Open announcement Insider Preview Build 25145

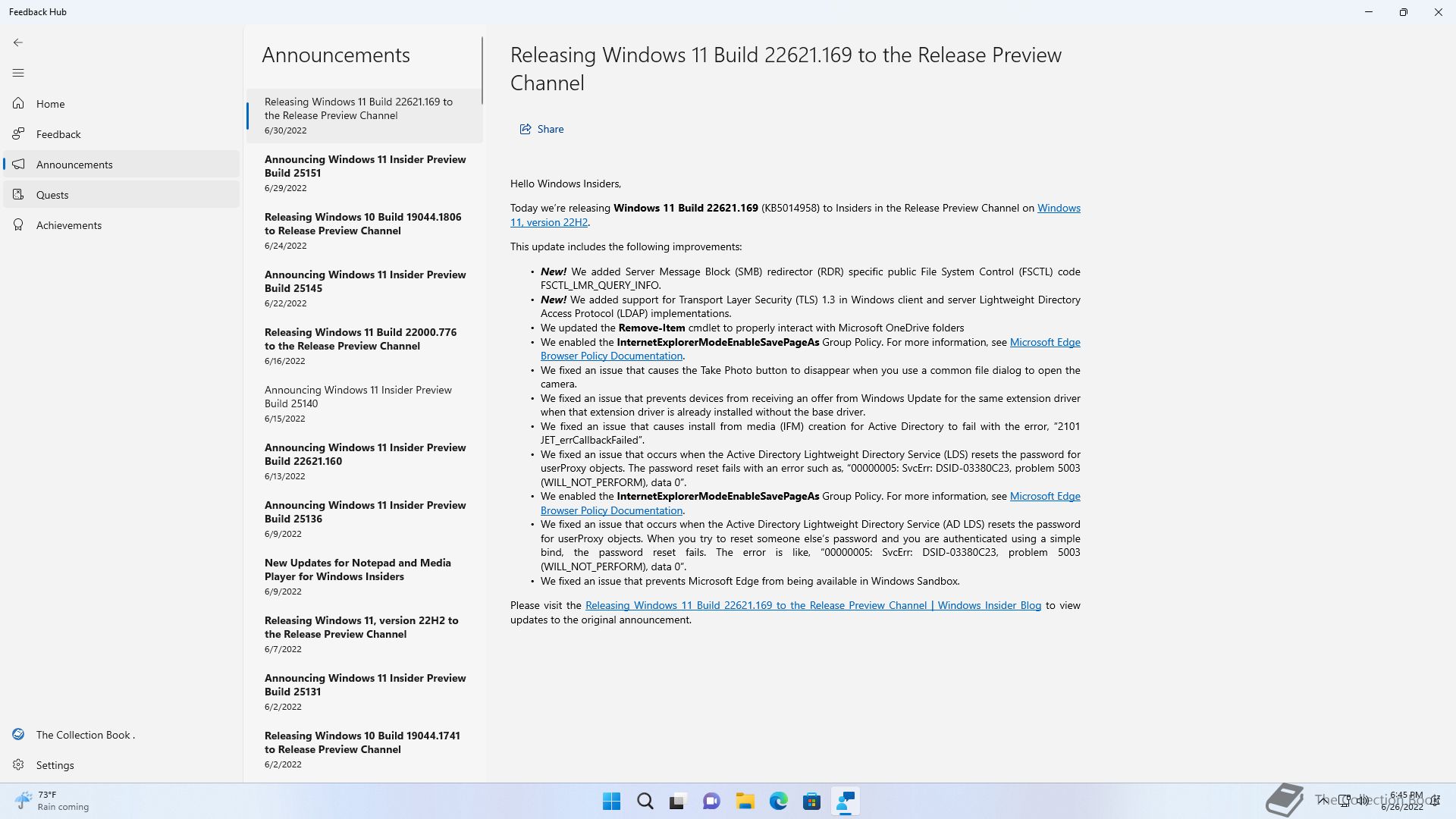coord(365,288)
